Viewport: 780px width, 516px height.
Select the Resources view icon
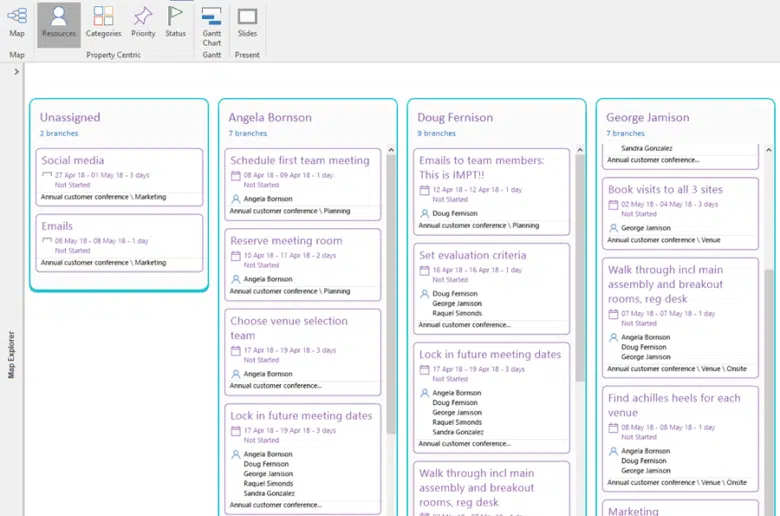pyautogui.click(x=59, y=22)
